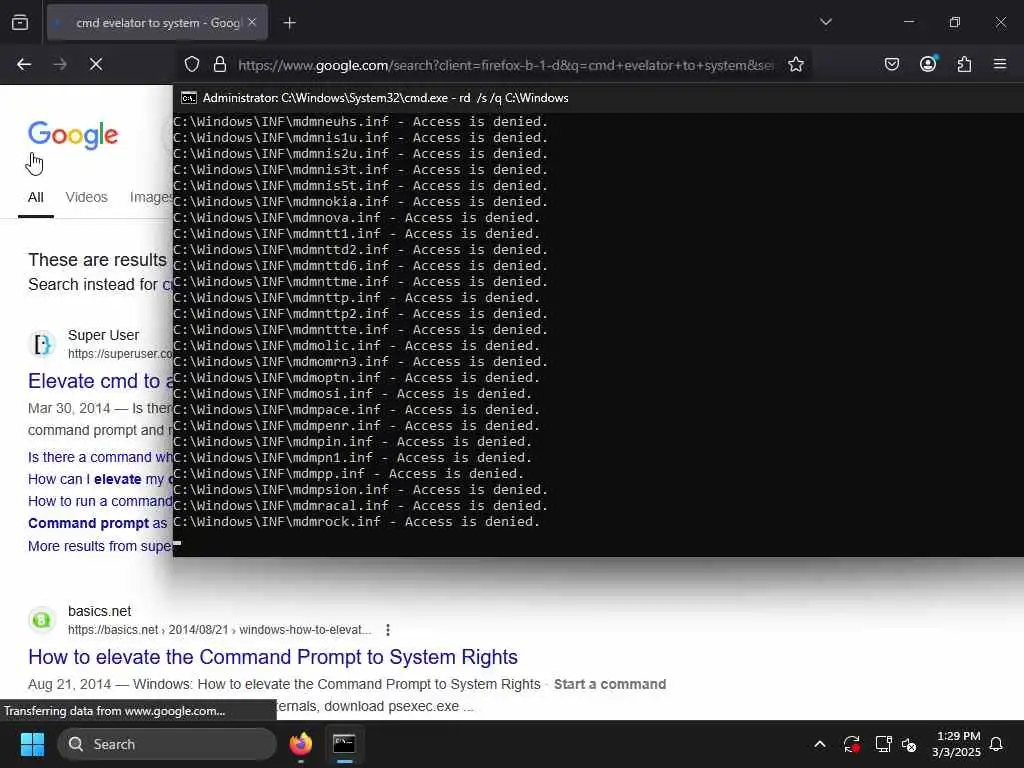Click the mdmneuhs.inf access denied line
The width and height of the screenshot is (1024, 768).
pos(360,121)
